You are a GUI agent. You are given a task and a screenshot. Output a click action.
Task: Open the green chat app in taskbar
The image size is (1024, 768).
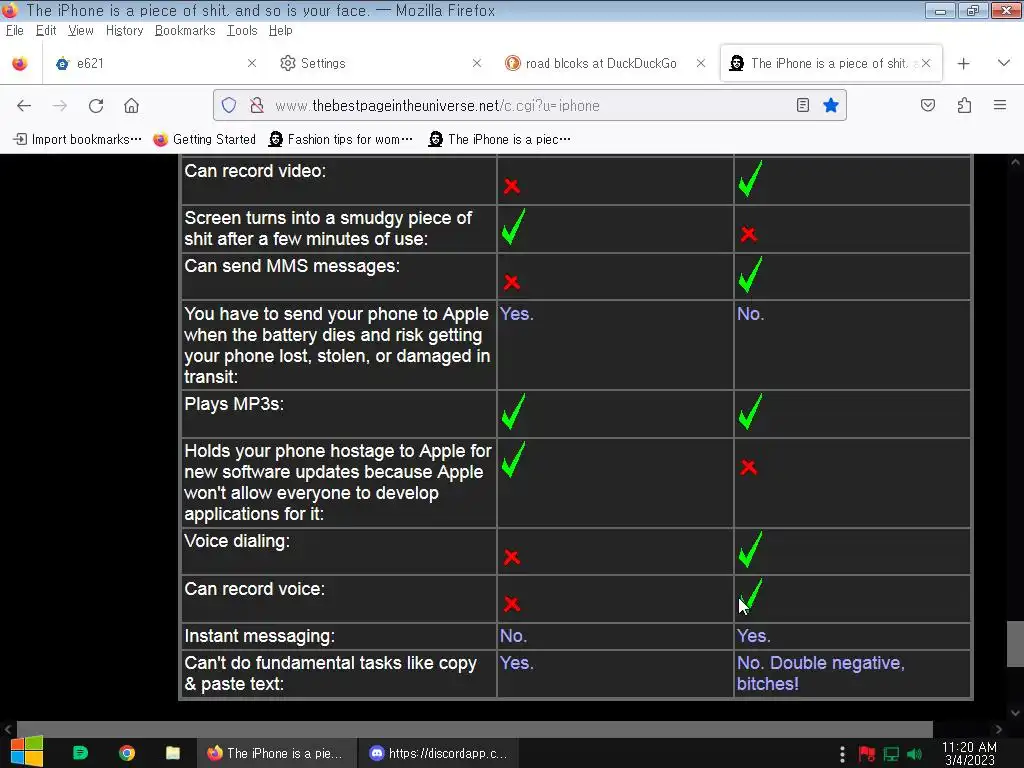click(80, 753)
